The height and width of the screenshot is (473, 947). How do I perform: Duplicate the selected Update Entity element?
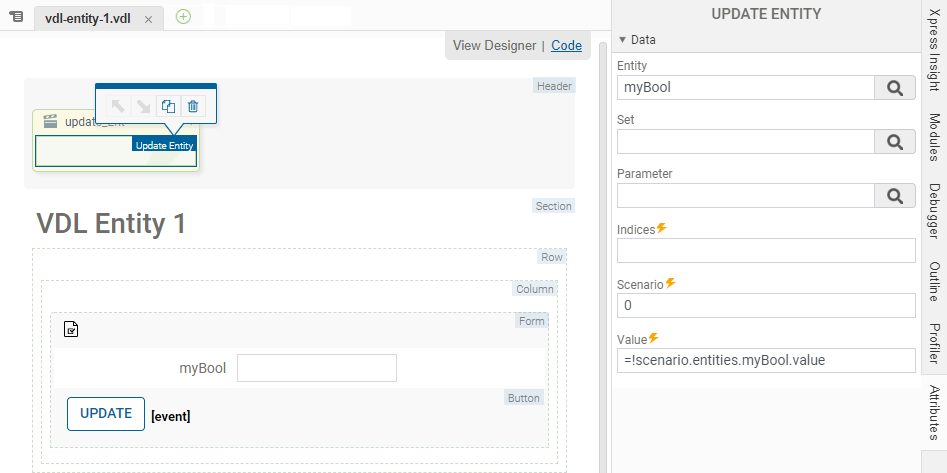coord(169,106)
